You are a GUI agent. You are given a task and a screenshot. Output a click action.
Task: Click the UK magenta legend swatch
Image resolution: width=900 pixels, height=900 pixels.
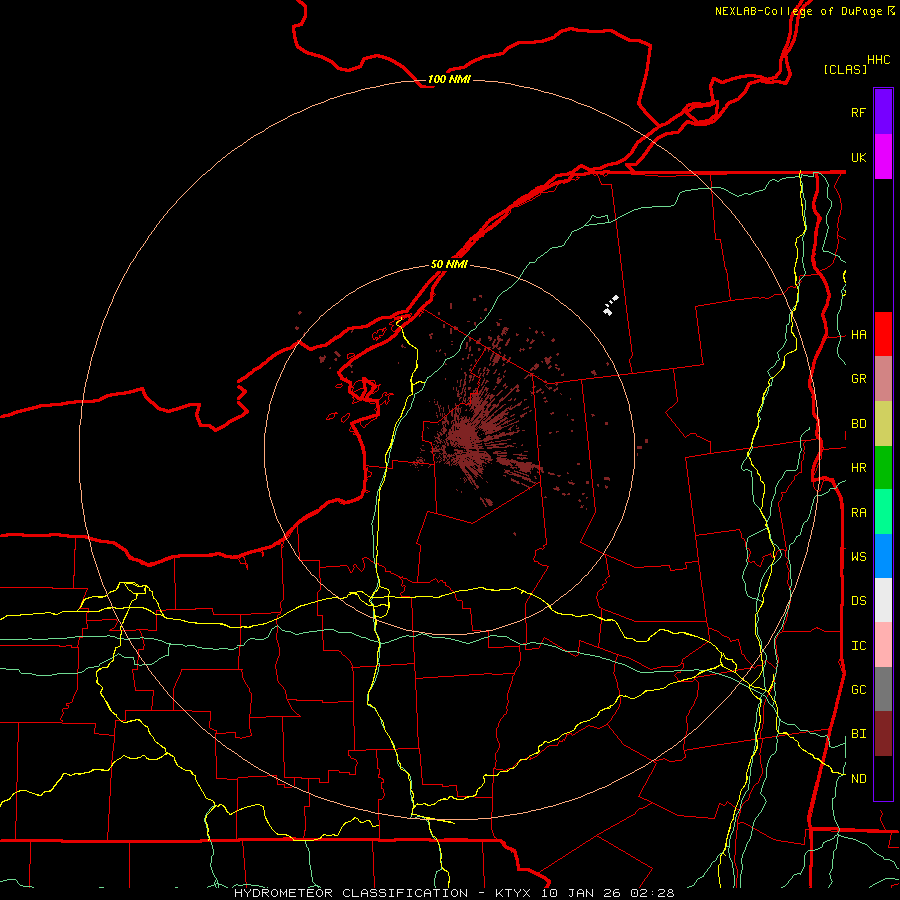click(x=883, y=157)
